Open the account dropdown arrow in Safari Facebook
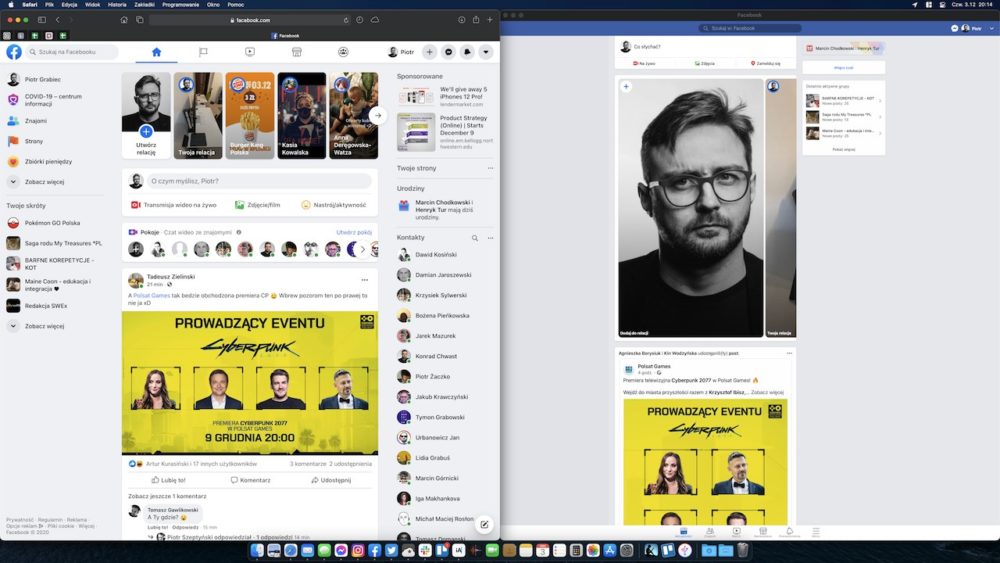This screenshot has width=1000, height=563. click(486, 52)
